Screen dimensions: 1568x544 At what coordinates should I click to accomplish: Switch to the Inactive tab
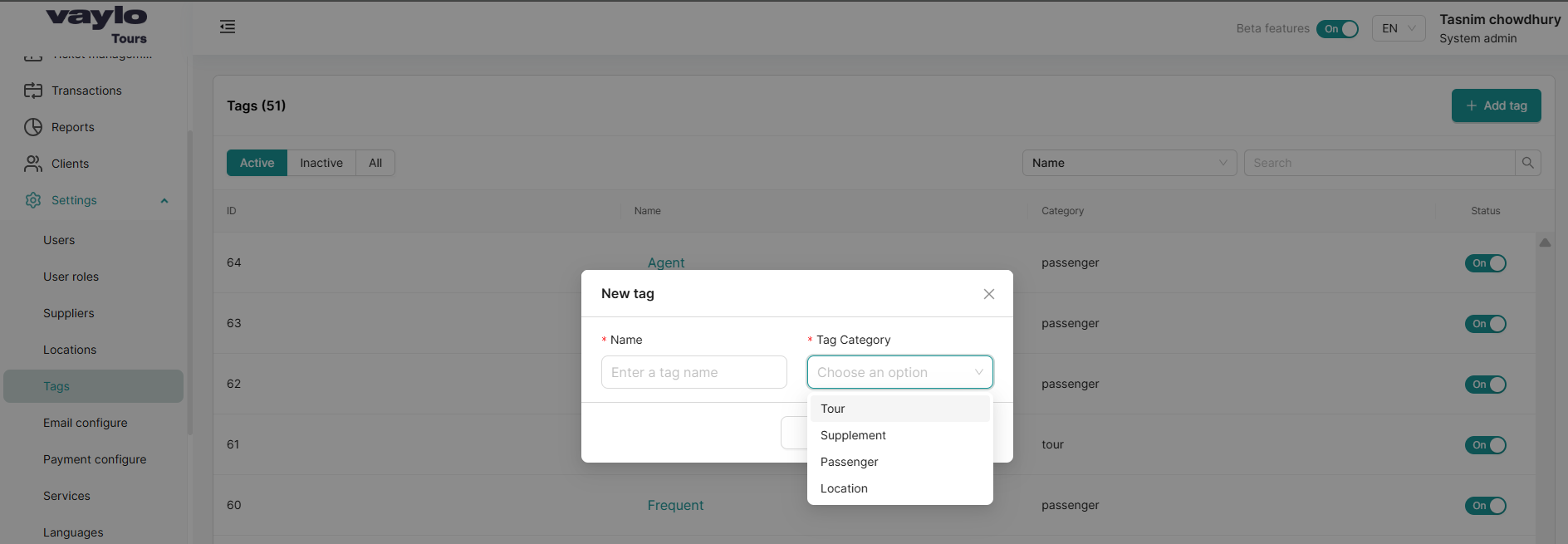pos(321,163)
